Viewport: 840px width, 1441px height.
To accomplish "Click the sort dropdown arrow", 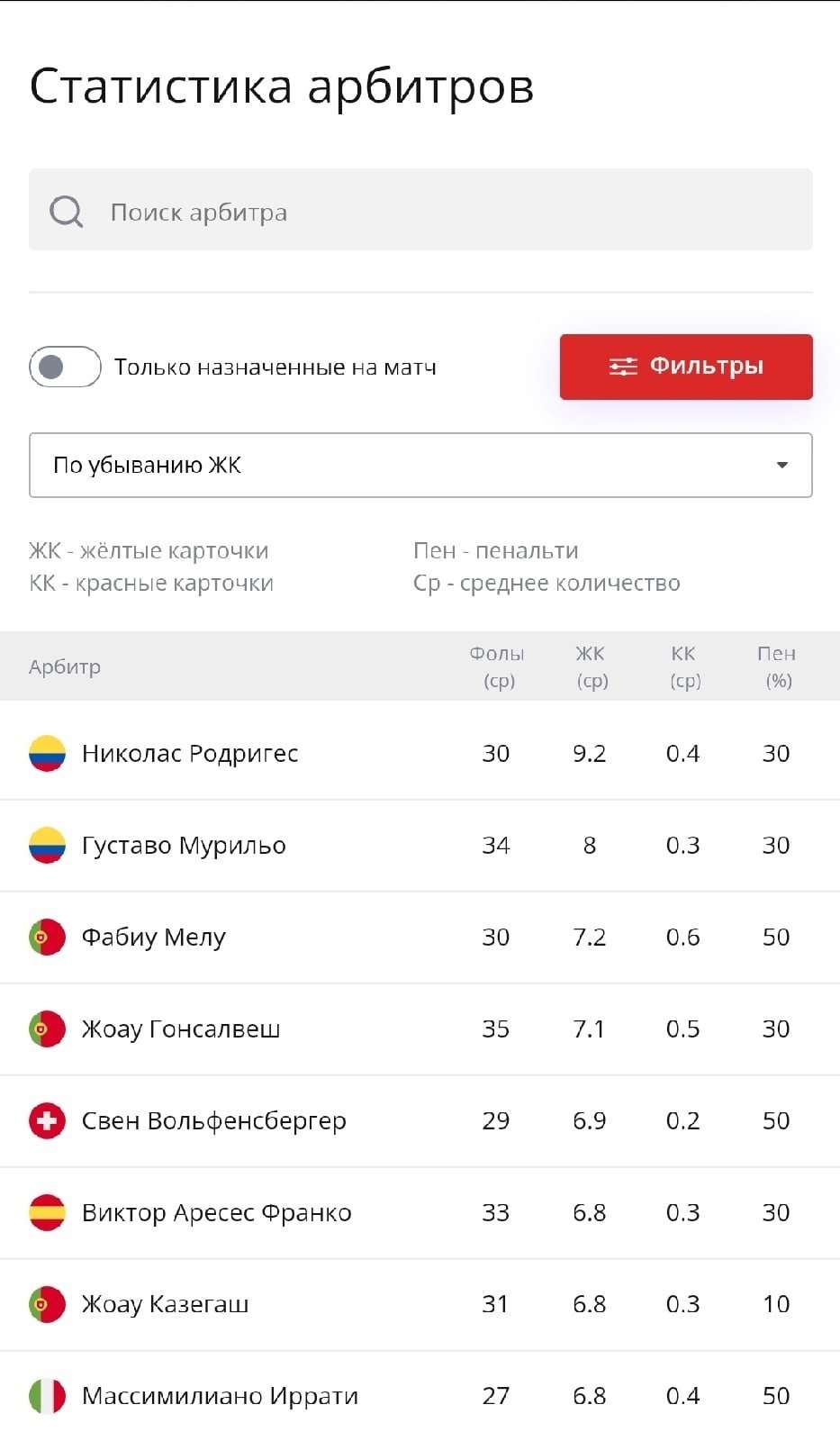I will coord(781,466).
